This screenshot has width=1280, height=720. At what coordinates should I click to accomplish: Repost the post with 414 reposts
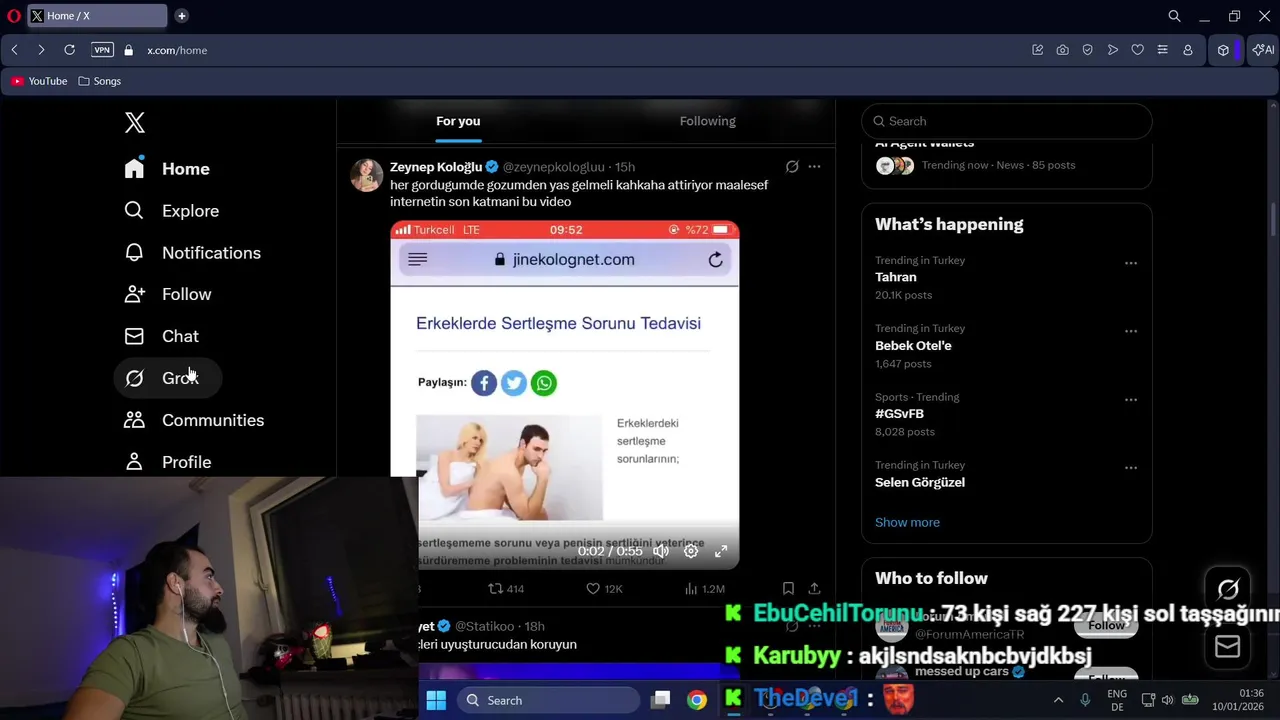pyautogui.click(x=506, y=589)
